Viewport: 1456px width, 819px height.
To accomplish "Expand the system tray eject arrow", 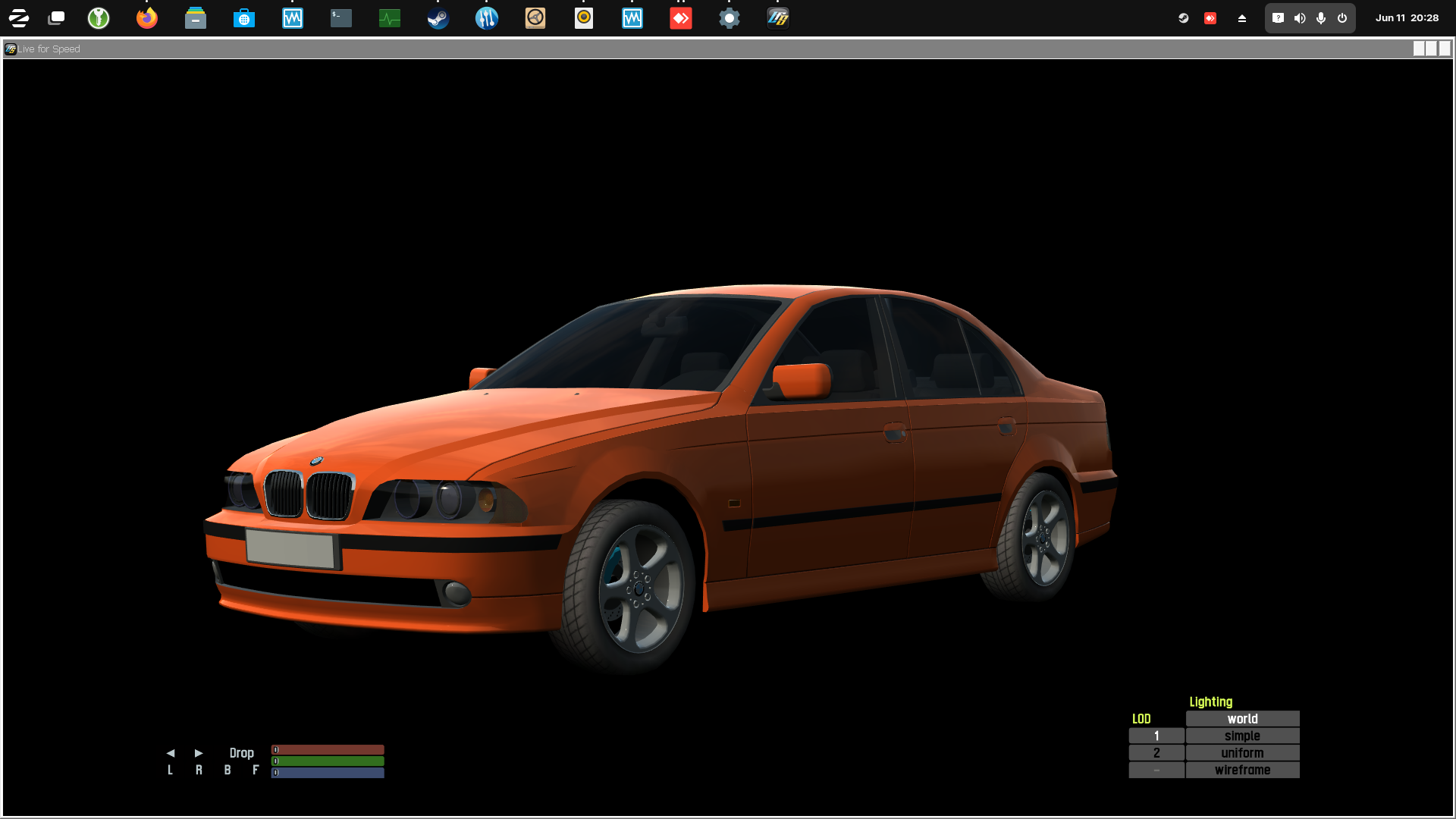I will (1242, 18).
